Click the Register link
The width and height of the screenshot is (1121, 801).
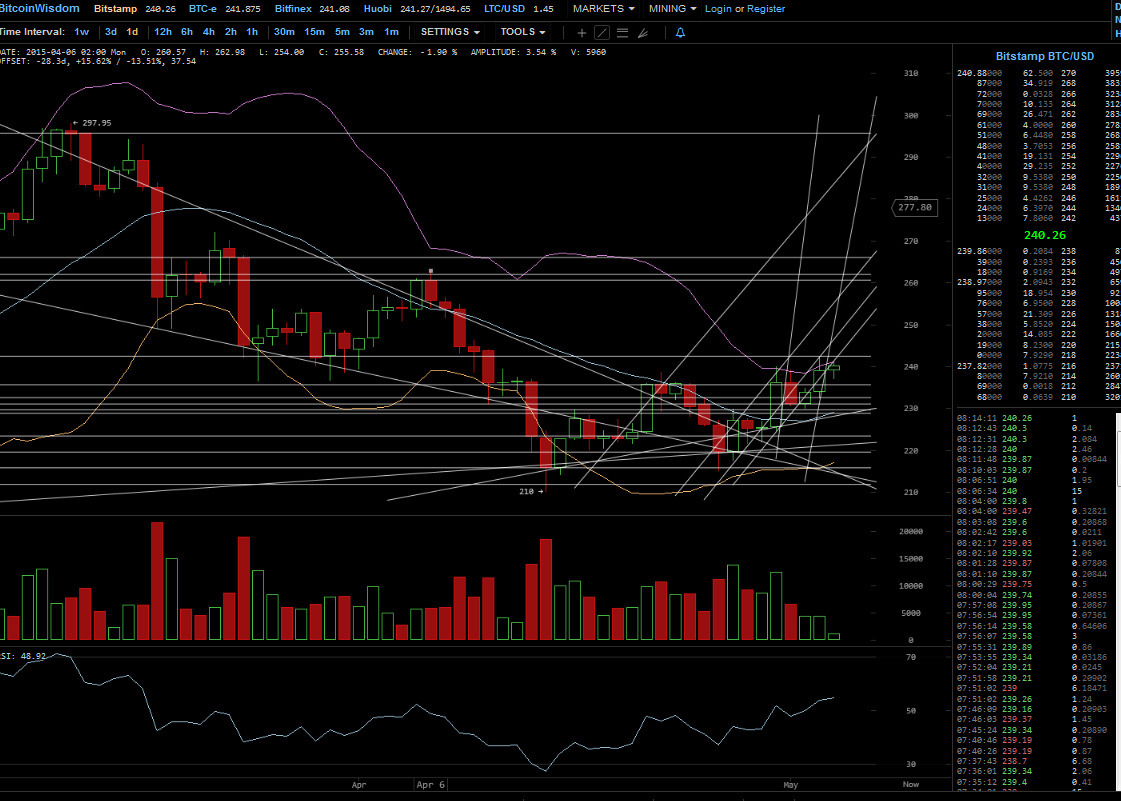[x=766, y=9]
